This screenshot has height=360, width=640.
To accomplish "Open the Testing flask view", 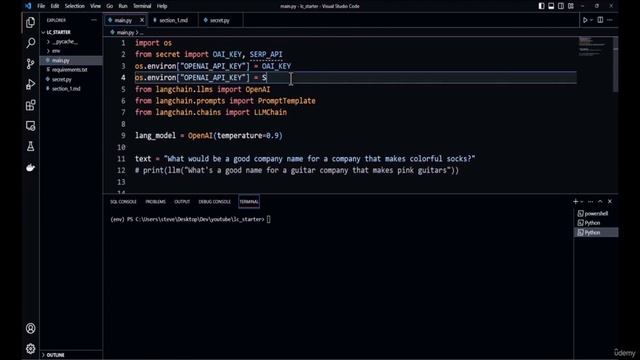I will pos(31,147).
